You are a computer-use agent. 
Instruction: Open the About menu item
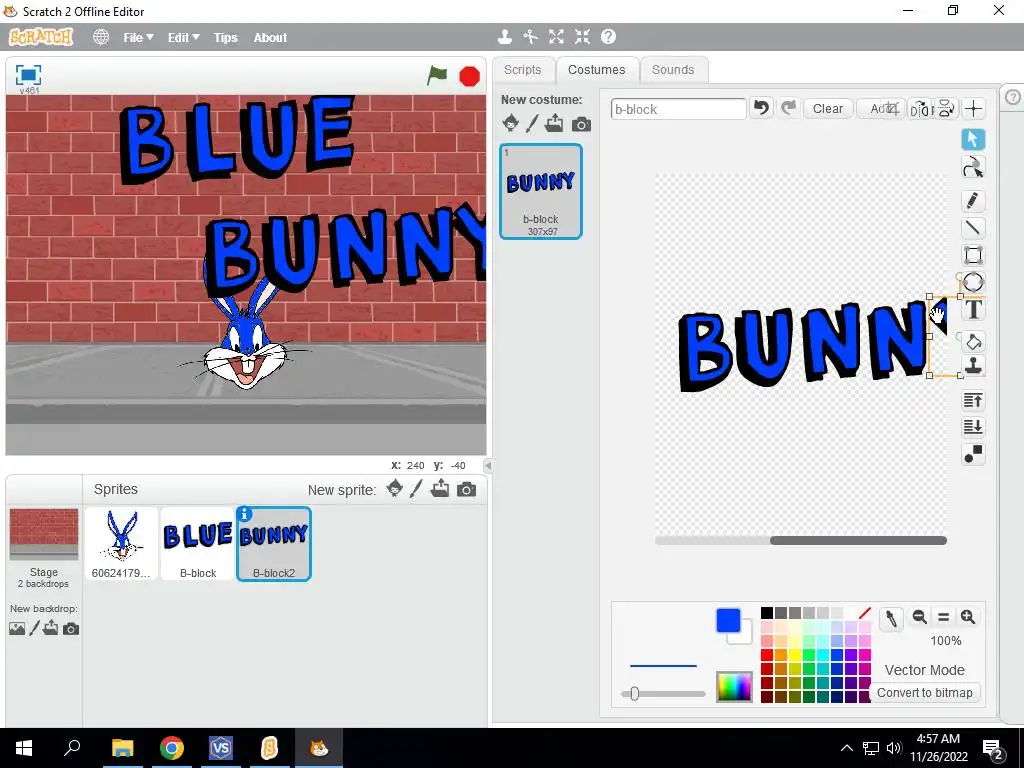click(x=270, y=37)
